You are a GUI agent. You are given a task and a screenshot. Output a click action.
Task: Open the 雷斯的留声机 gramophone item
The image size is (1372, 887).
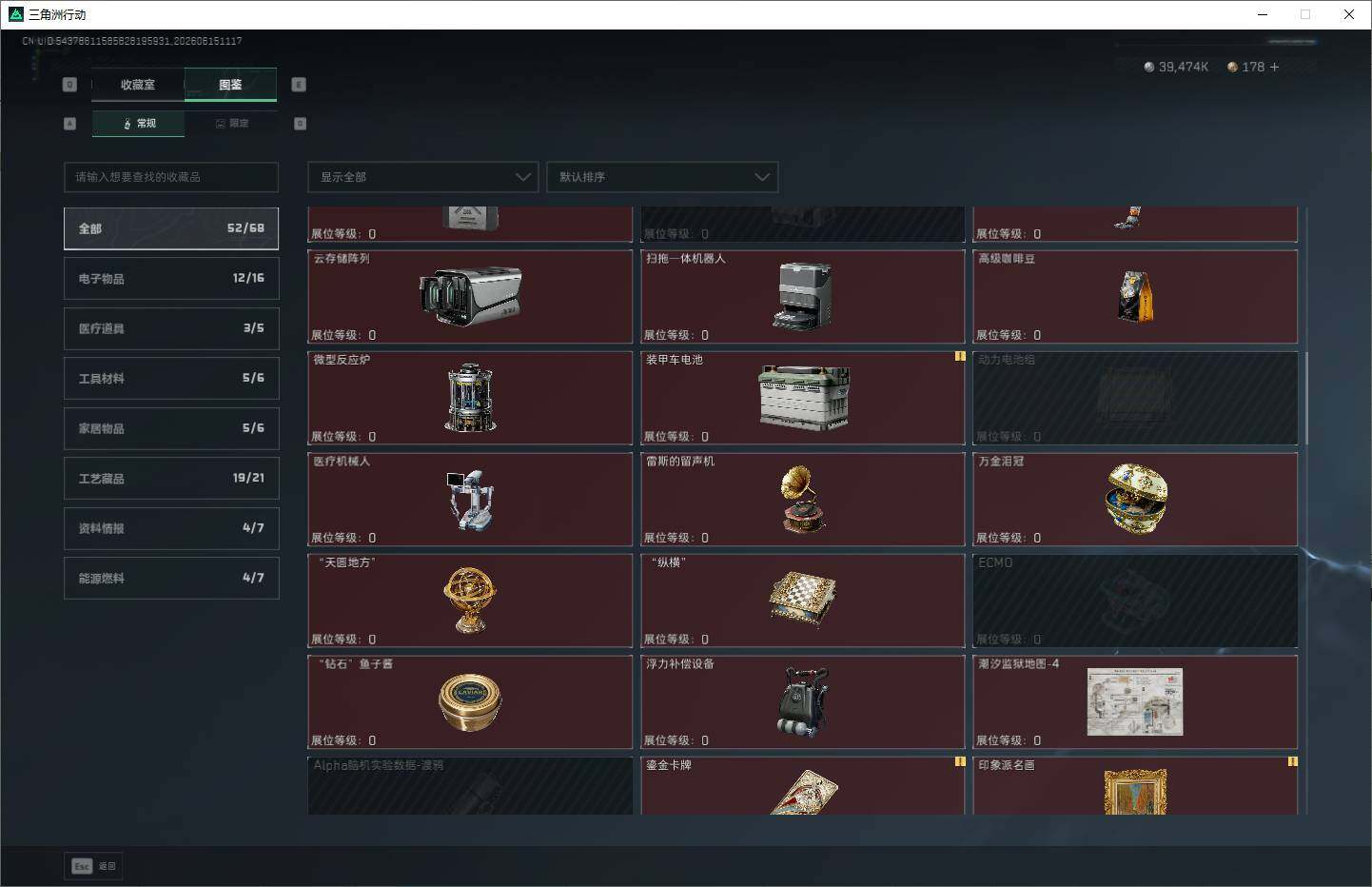pyautogui.click(x=803, y=500)
